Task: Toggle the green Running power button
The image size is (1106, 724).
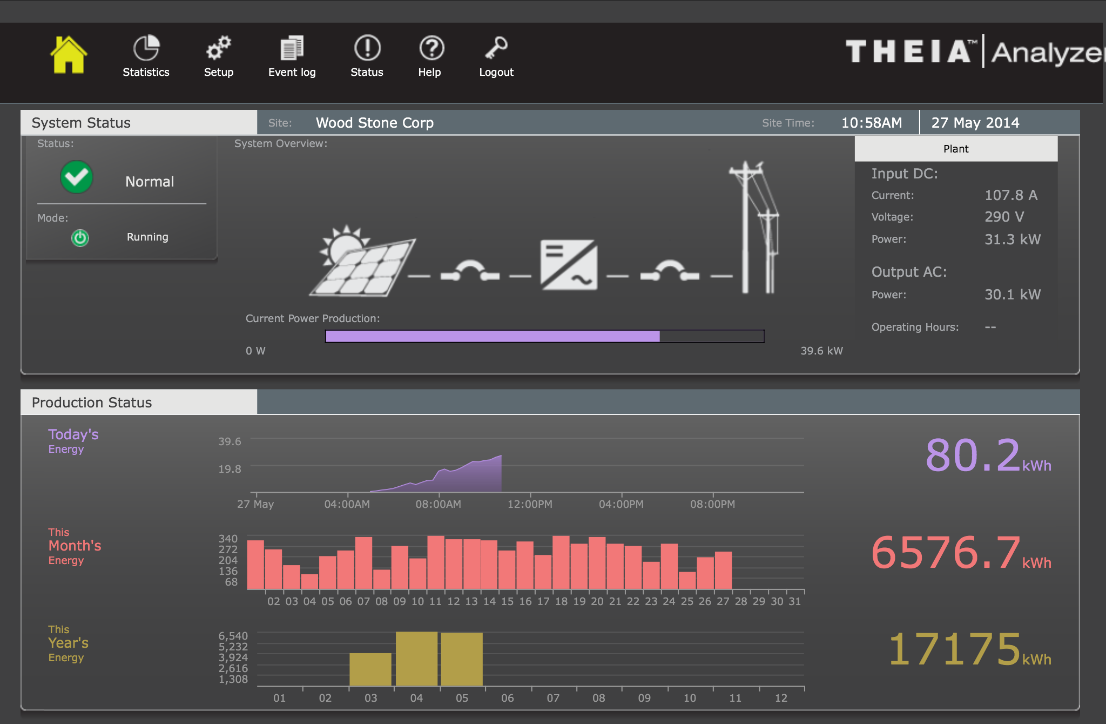Action: pos(80,238)
